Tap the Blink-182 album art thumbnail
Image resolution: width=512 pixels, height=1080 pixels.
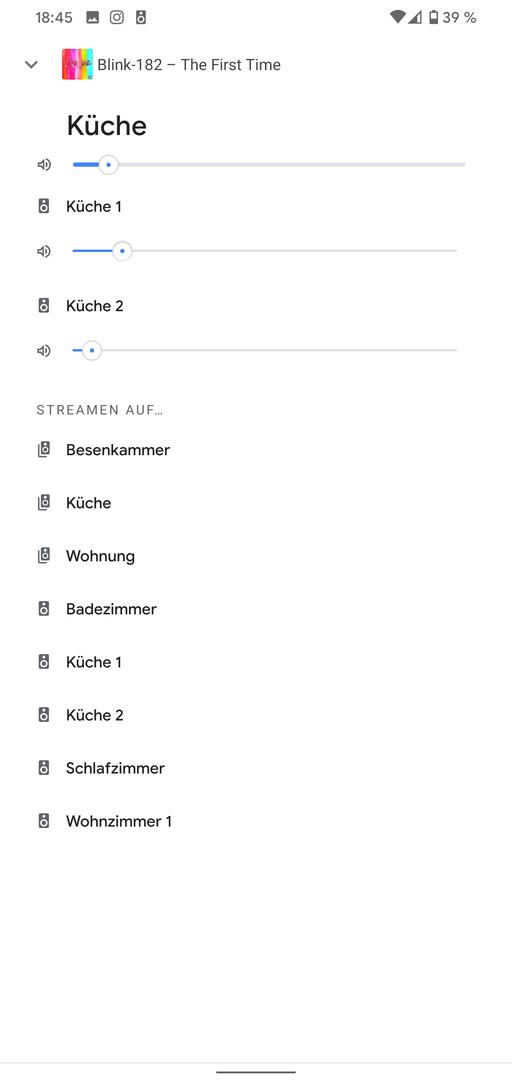pyautogui.click(x=77, y=65)
